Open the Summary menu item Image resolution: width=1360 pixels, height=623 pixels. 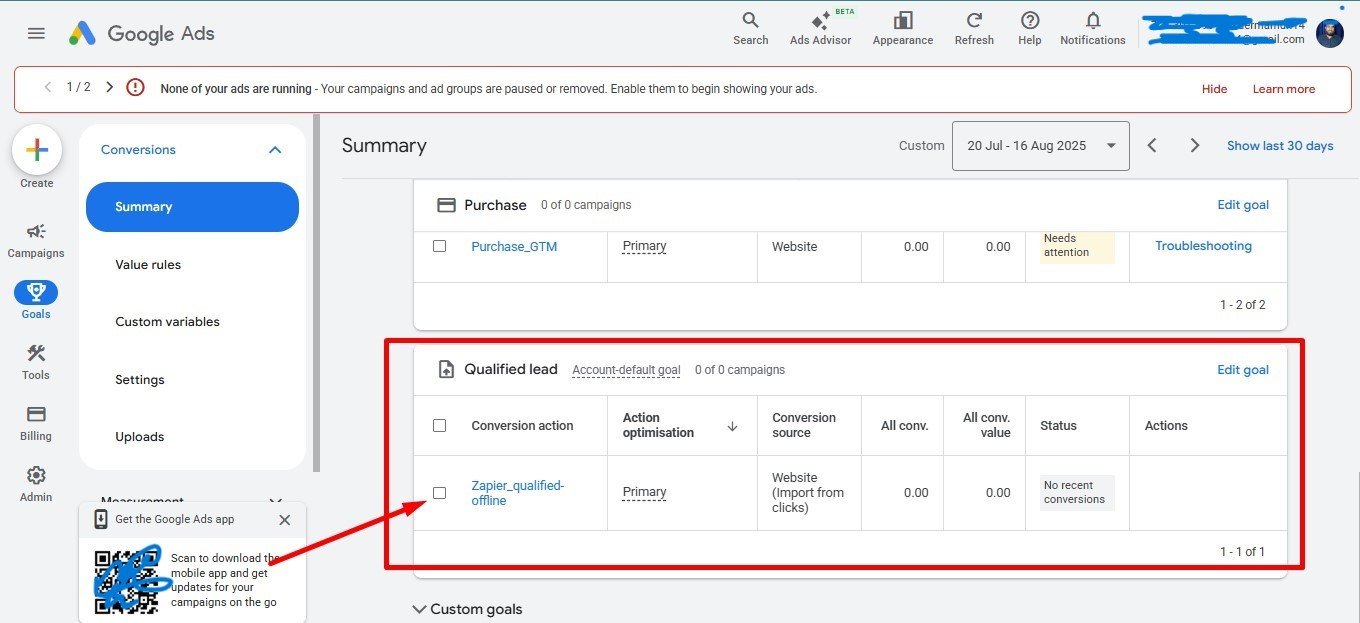192,207
